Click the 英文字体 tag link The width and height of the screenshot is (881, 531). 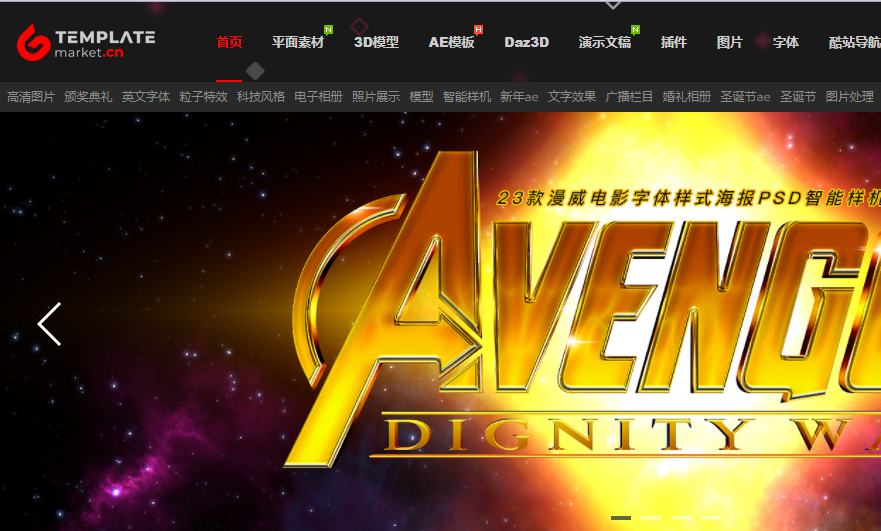[x=146, y=97]
